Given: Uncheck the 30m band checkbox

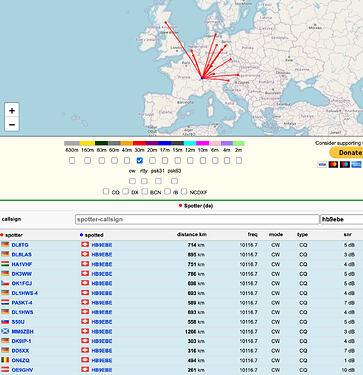Looking at the screenshot, I should (140, 160).
